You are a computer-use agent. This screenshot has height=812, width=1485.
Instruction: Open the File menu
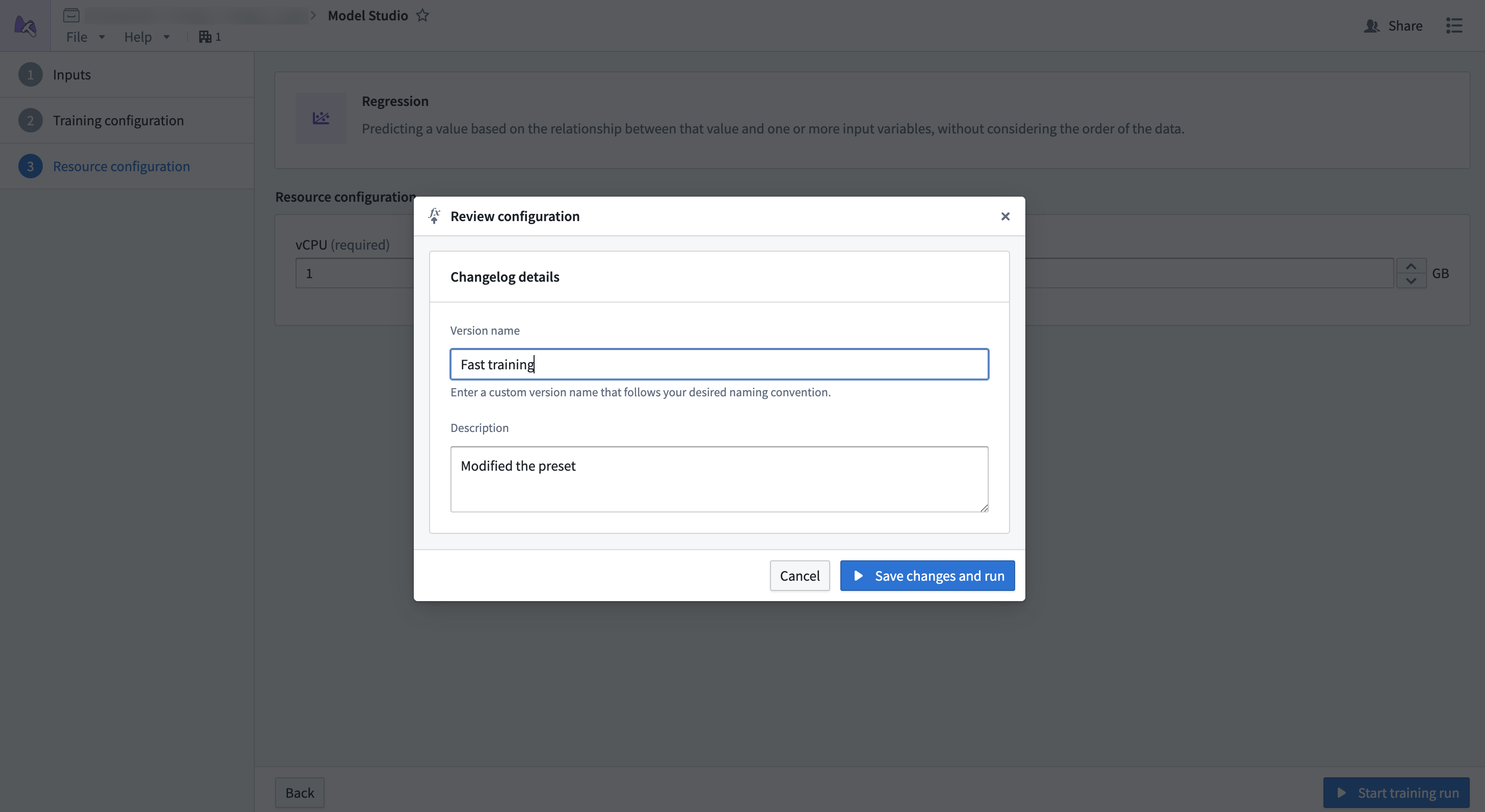[x=76, y=37]
